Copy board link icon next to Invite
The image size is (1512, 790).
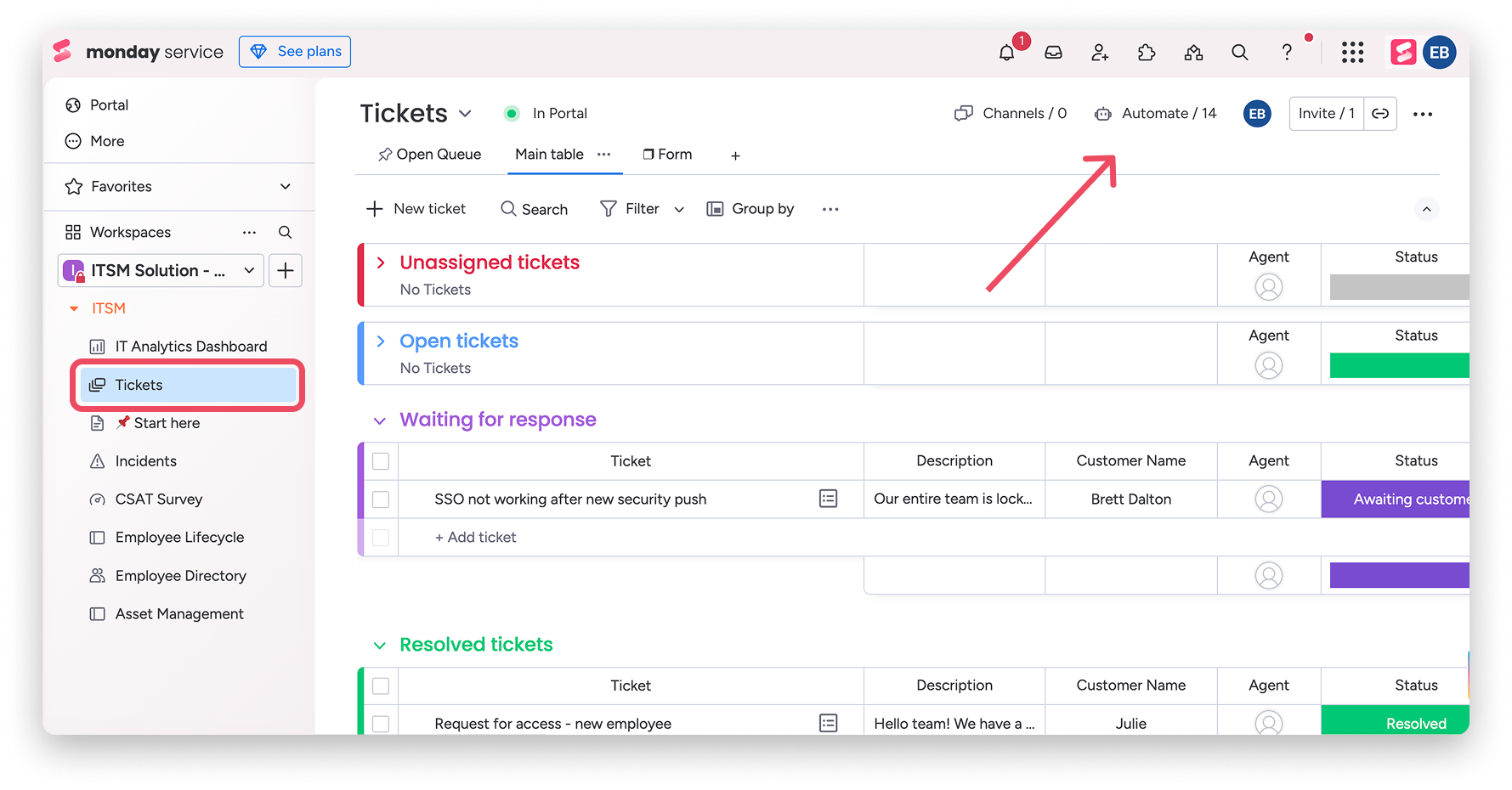pos(1380,113)
